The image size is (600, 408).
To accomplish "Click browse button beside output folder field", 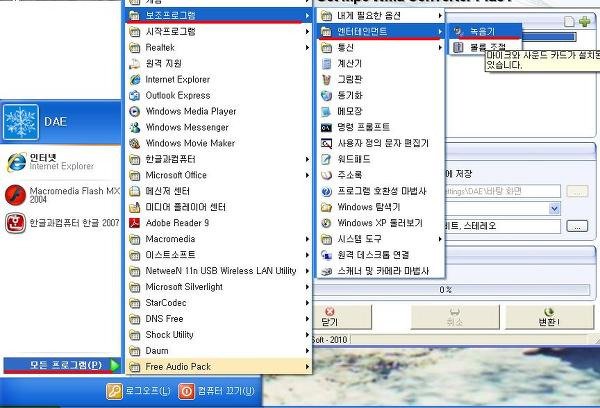I will (577, 191).
